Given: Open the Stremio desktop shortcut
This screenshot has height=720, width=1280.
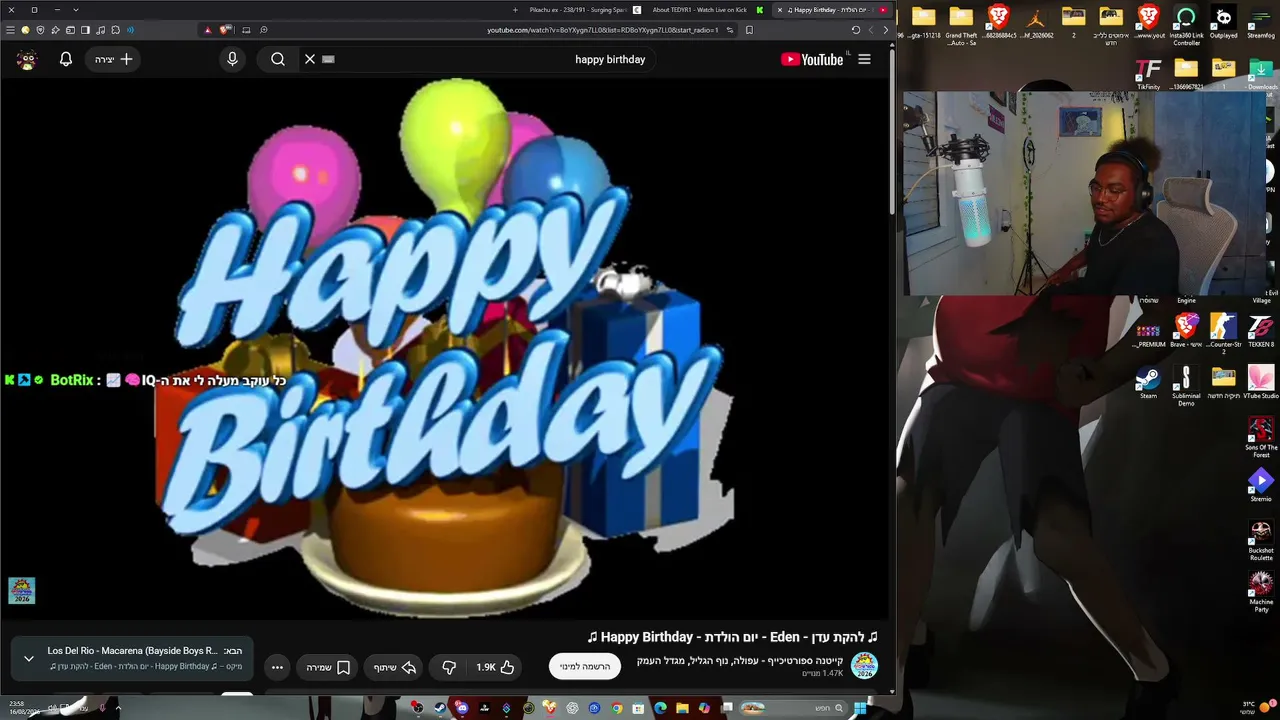Looking at the screenshot, I should pyautogui.click(x=1261, y=486).
